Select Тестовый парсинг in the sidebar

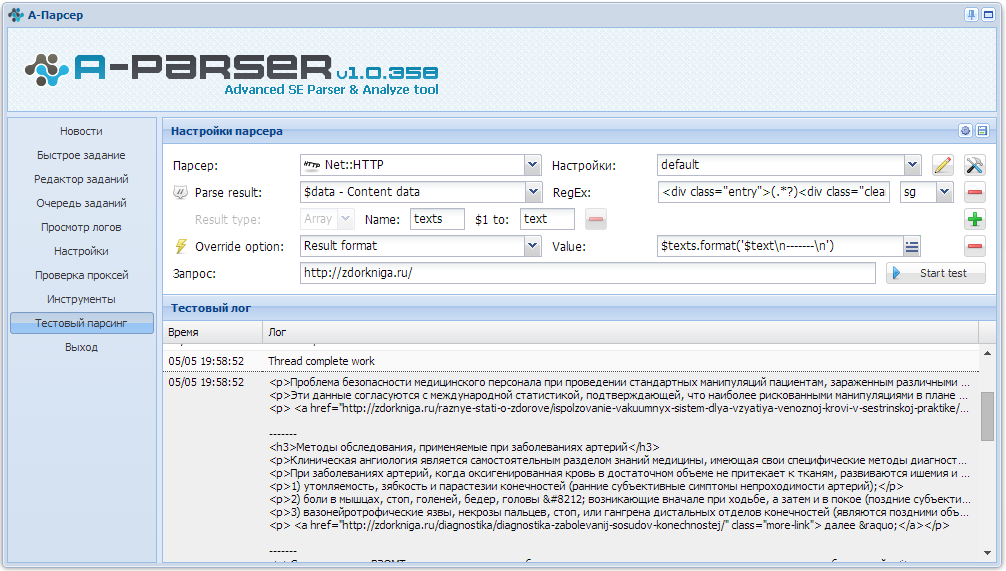pos(81,323)
